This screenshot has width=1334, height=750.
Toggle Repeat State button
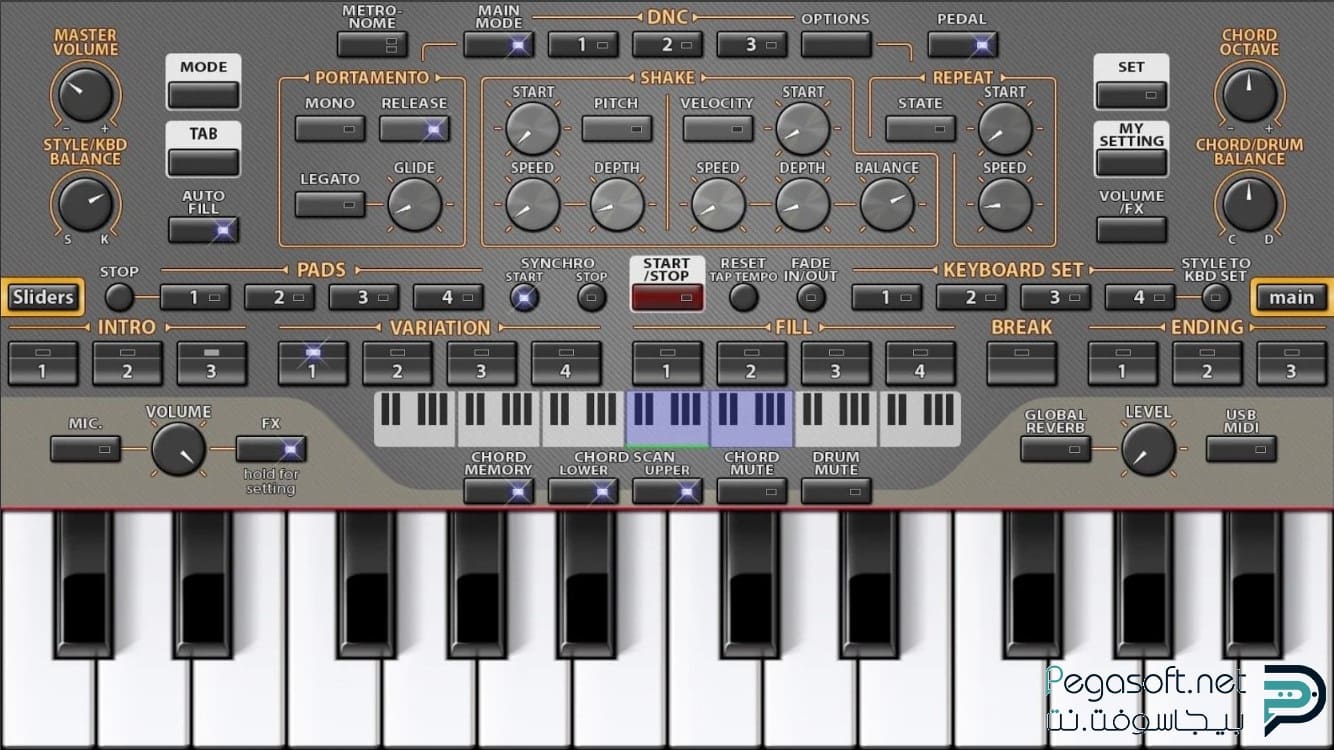[x=920, y=128]
